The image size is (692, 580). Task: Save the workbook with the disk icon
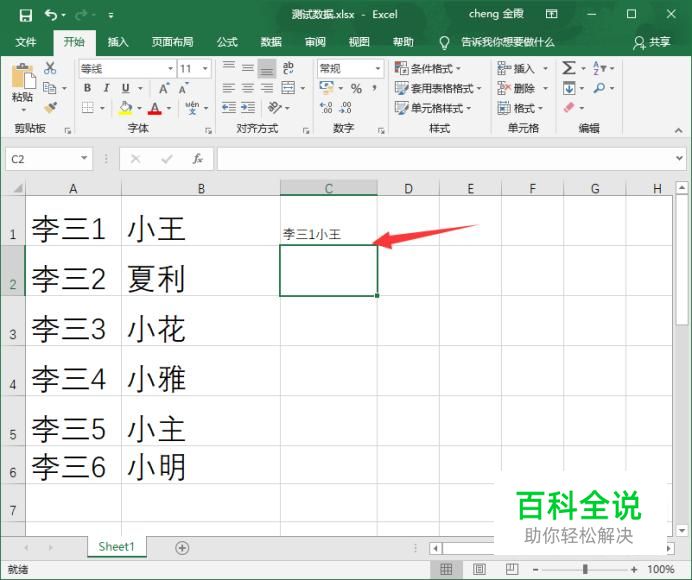point(26,15)
